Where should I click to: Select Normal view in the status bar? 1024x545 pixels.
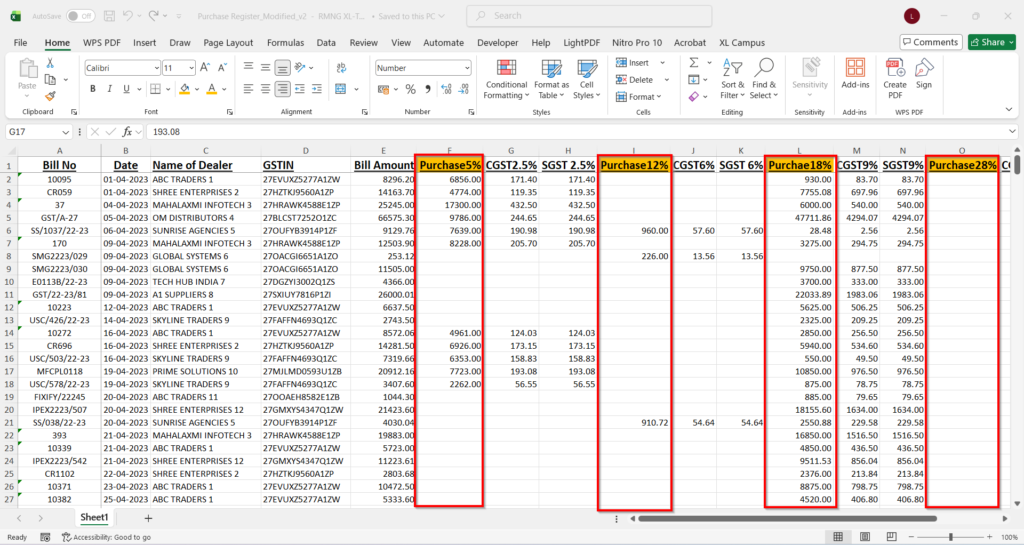(x=838, y=537)
